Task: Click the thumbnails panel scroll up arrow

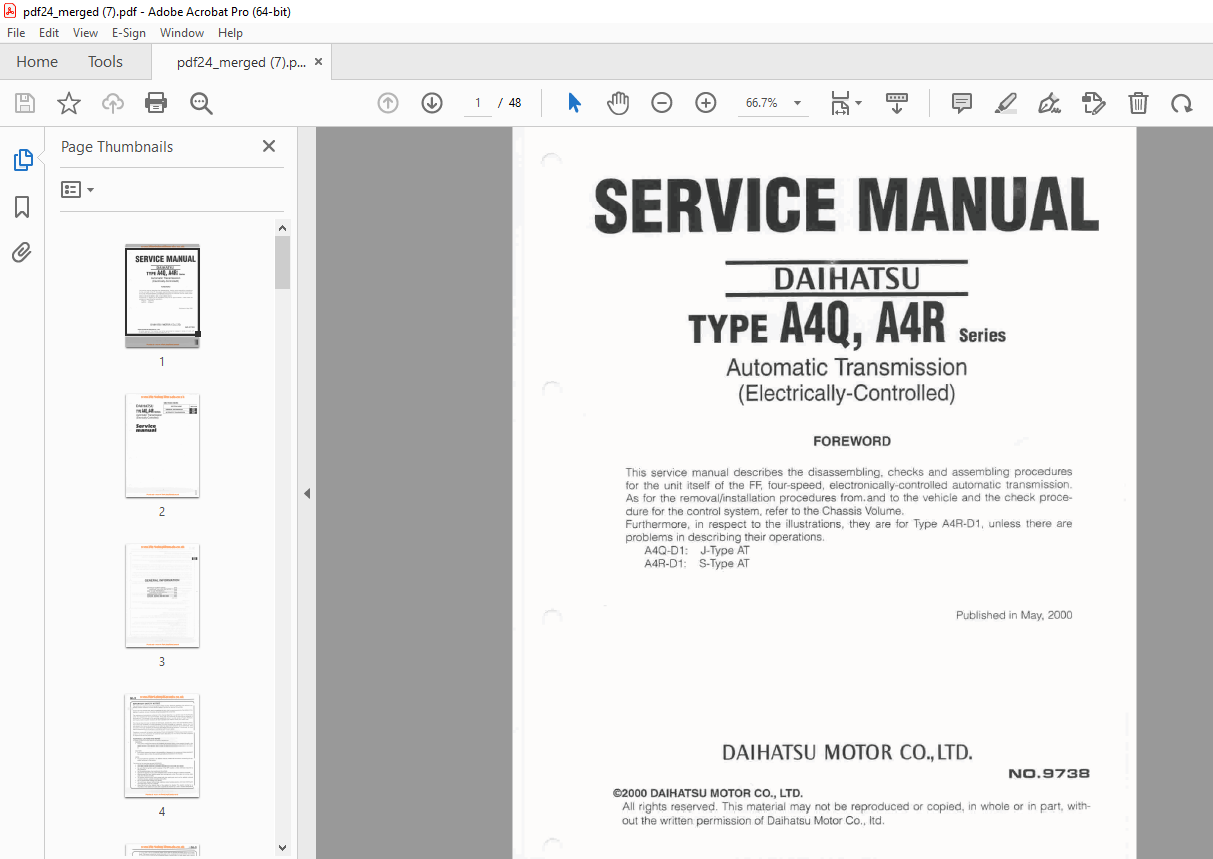Action: pyautogui.click(x=283, y=228)
